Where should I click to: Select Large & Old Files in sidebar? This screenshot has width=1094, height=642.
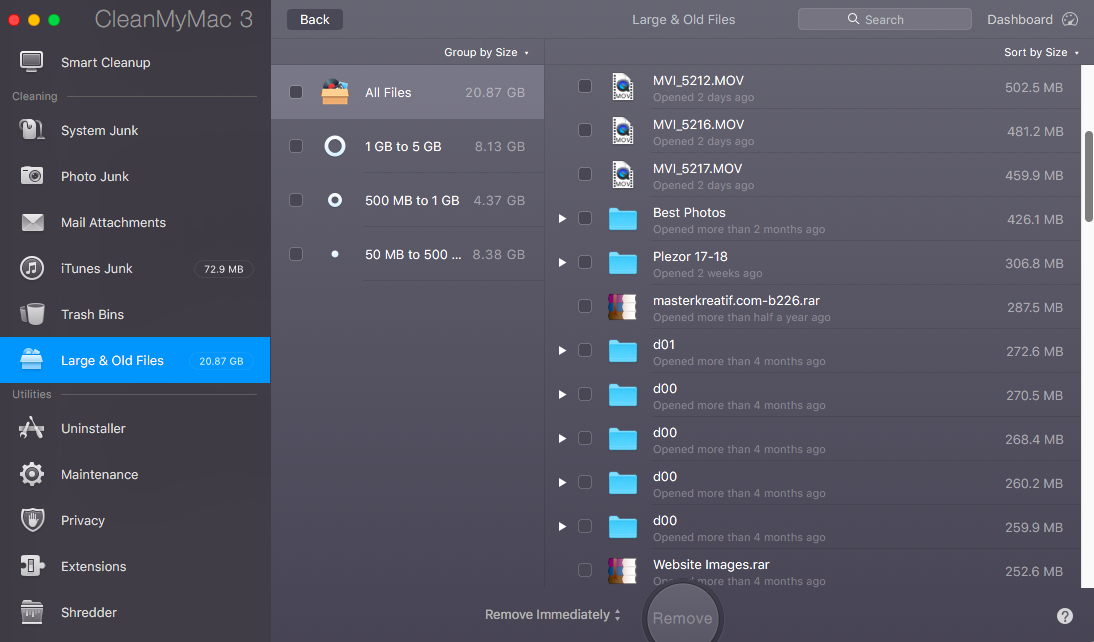pos(112,360)
